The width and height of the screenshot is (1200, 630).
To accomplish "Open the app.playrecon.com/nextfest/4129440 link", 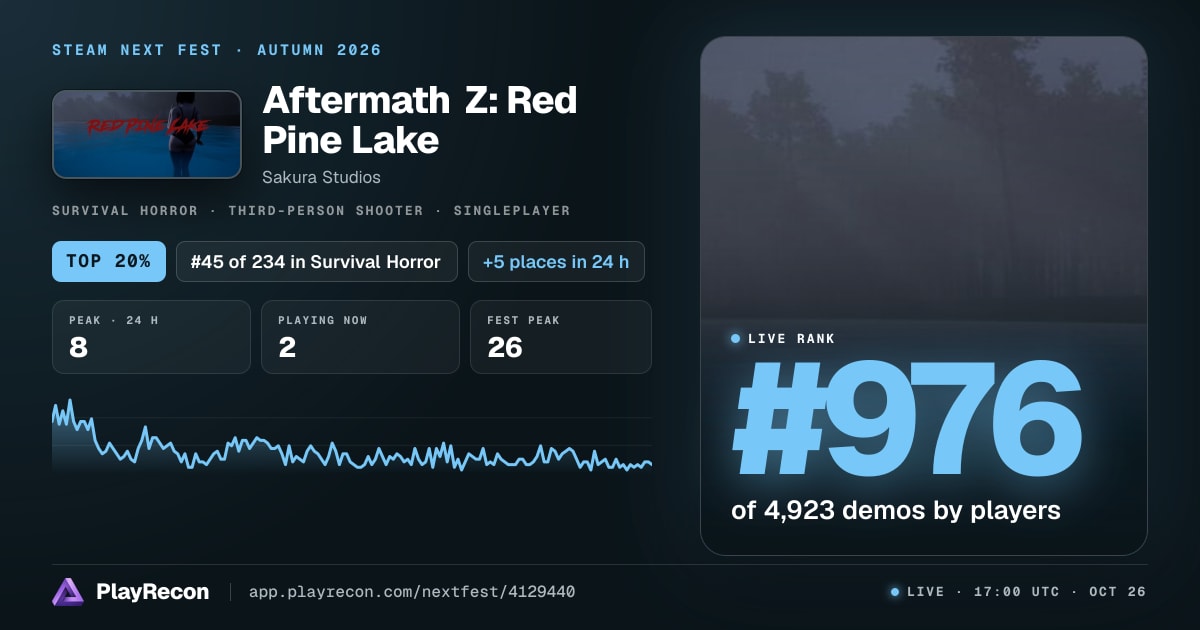I will pyautogui.click(x=412, y=592).
